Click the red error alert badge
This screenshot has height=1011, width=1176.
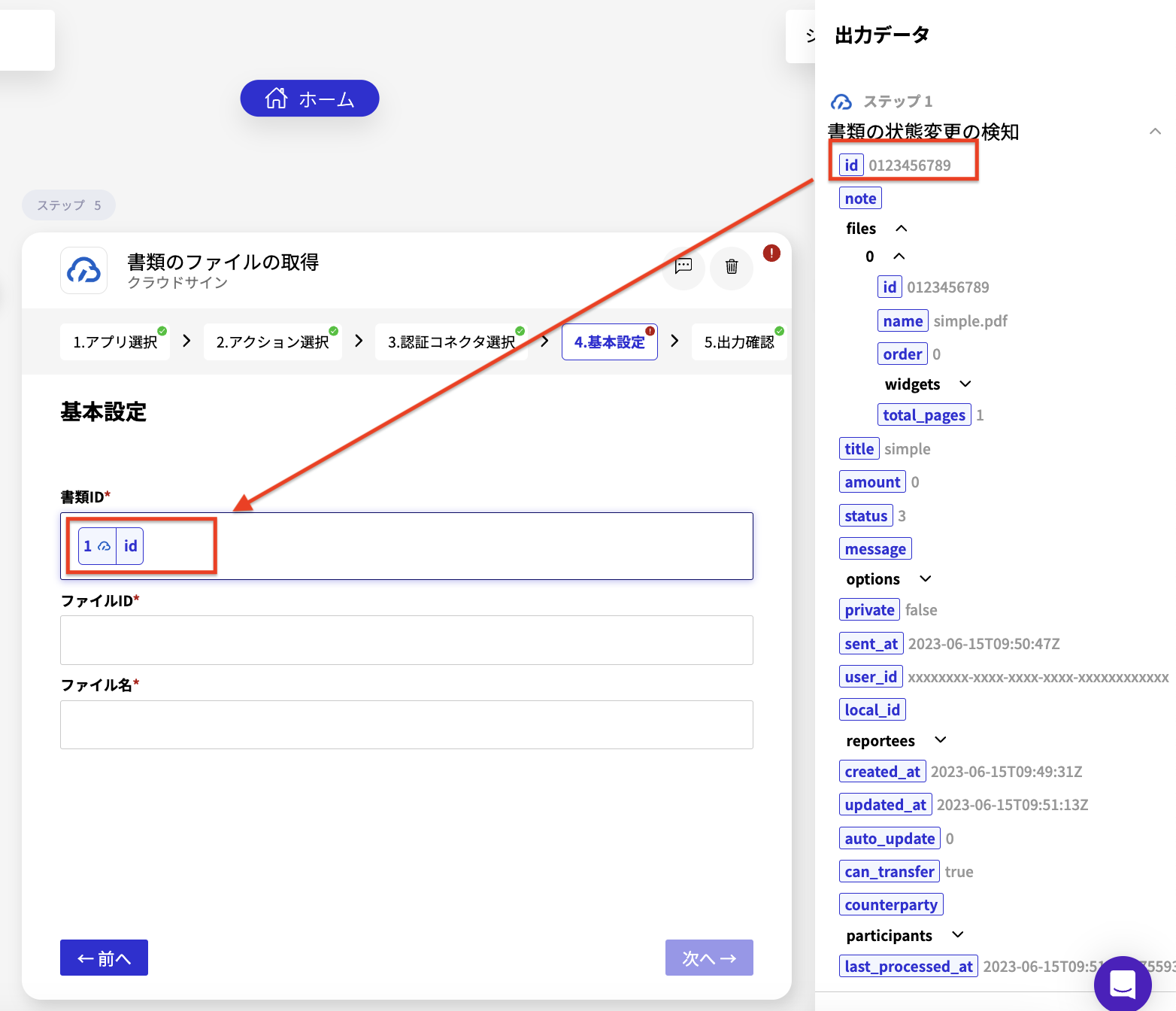tap(771, 253)
